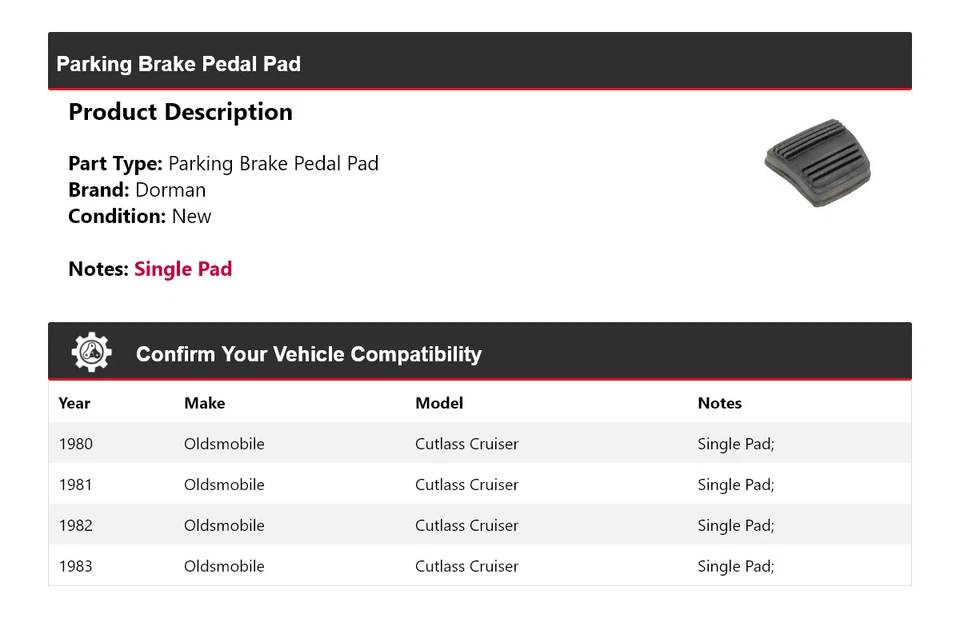Screen dimensions: 960x618
Task: Click the 1981 year cell
Action: click(75, 485)
